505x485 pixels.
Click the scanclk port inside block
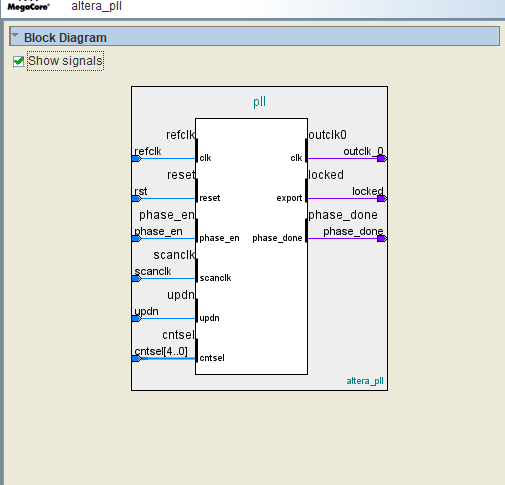coord(215,278)
